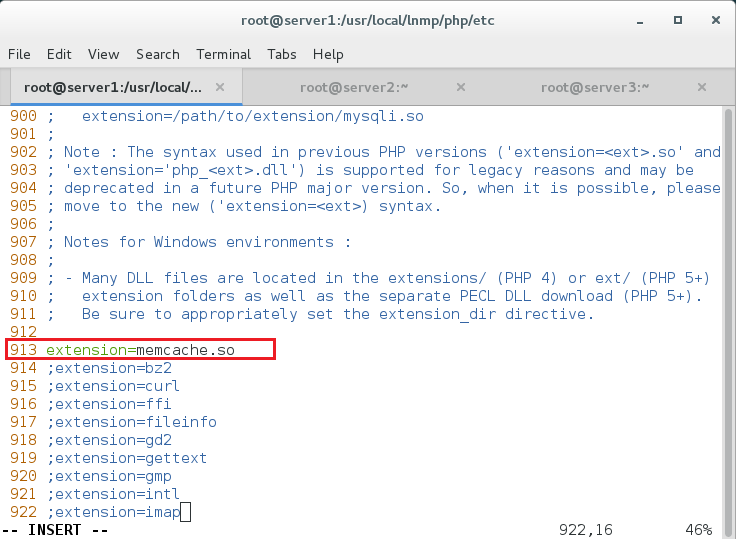Click the window title root@server1:/usr/local/lnmp/php/etc

[368, 21]
